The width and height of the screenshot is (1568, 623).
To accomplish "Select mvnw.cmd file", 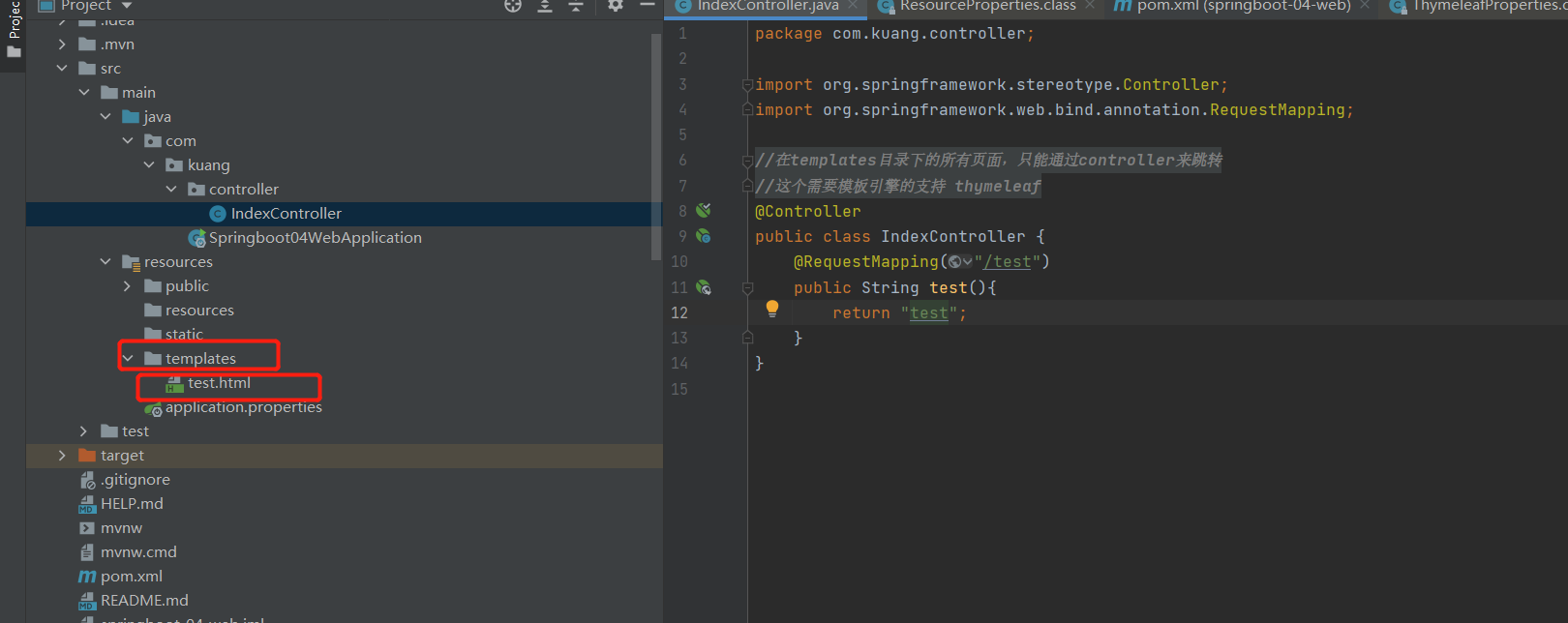I will [x=128, y=552].
